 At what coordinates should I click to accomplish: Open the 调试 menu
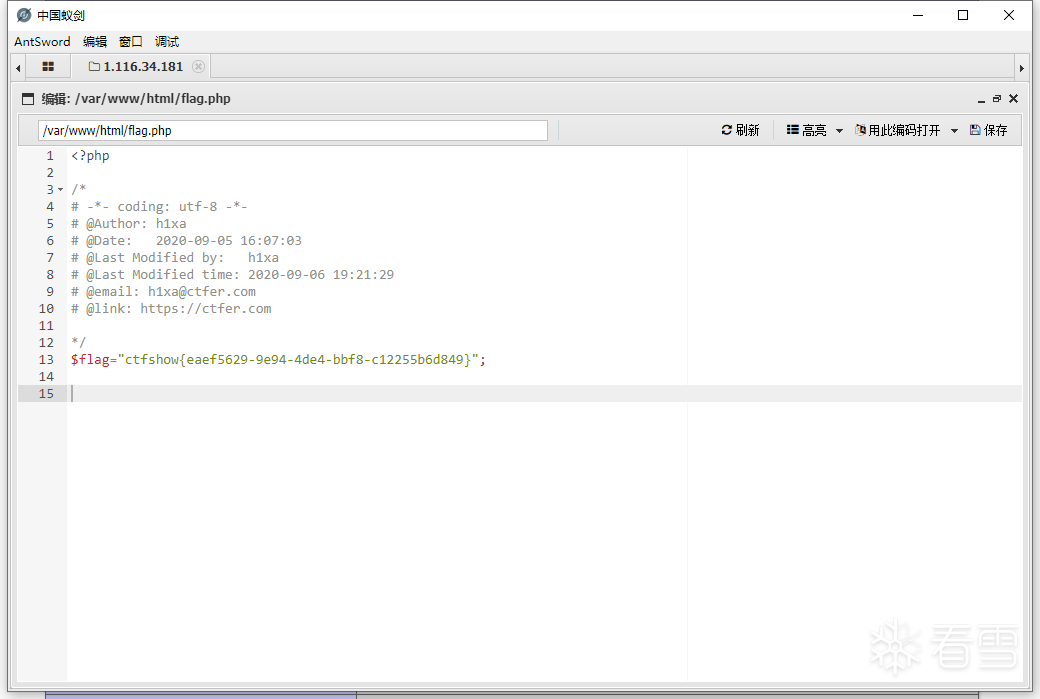click(166, 42)
